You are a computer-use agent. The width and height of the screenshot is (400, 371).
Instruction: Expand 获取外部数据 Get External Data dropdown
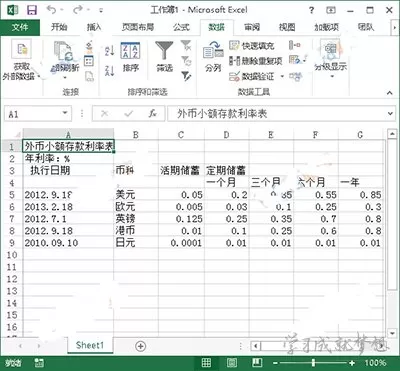22,61
